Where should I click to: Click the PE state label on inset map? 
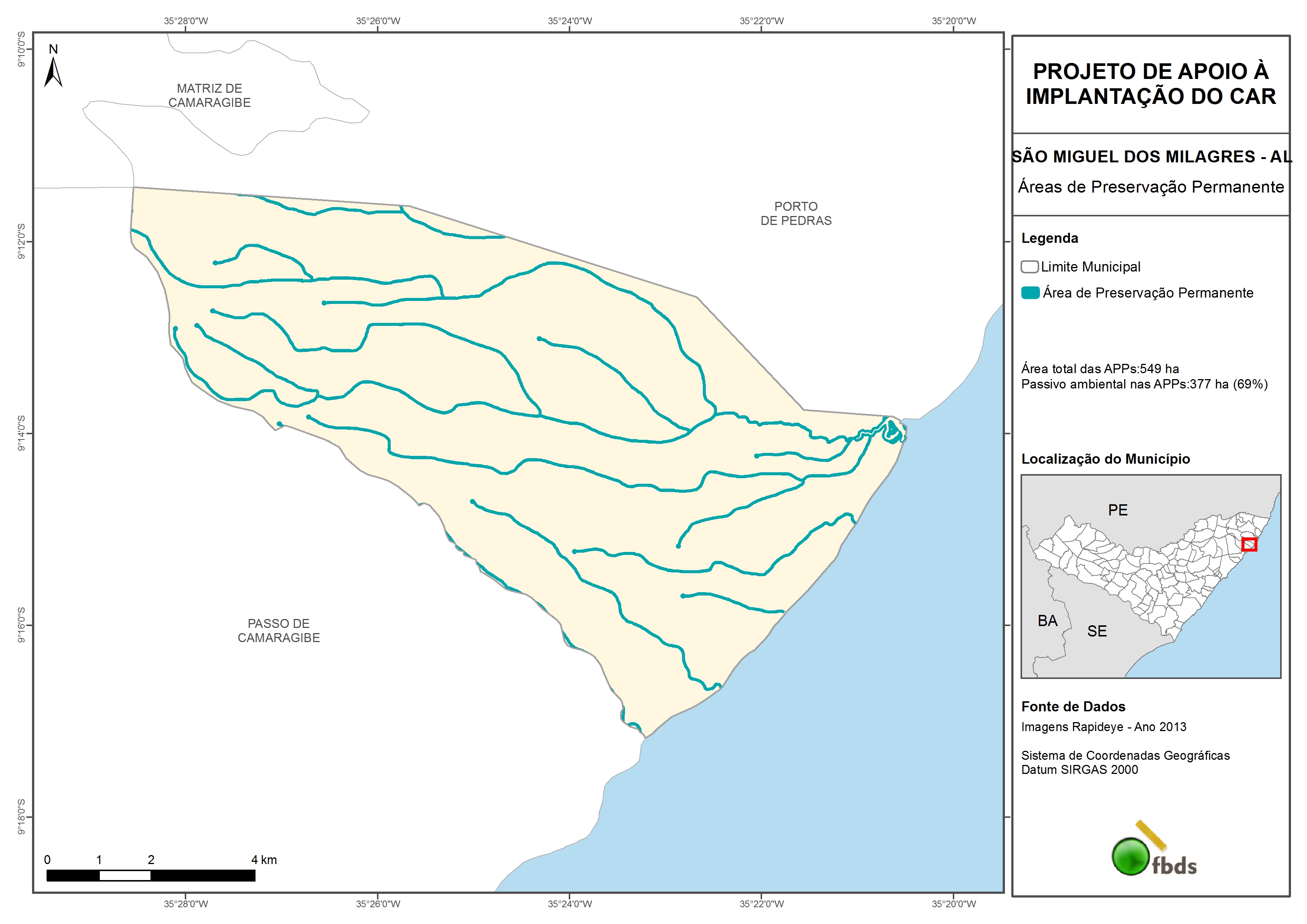1117,510
